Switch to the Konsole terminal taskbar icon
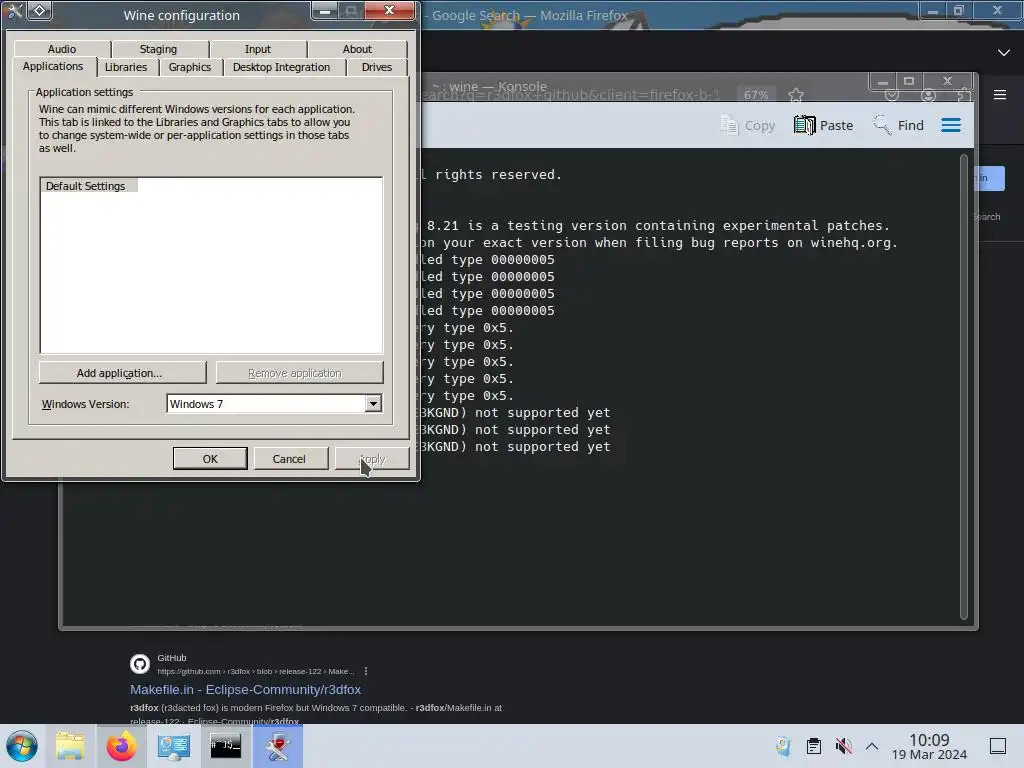 pyautogui.click(x=225, y=746)
